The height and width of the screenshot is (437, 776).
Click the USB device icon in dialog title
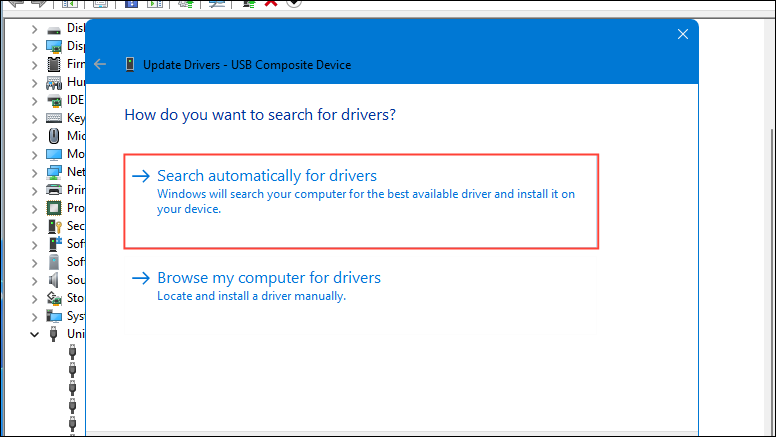pos(129,65)
